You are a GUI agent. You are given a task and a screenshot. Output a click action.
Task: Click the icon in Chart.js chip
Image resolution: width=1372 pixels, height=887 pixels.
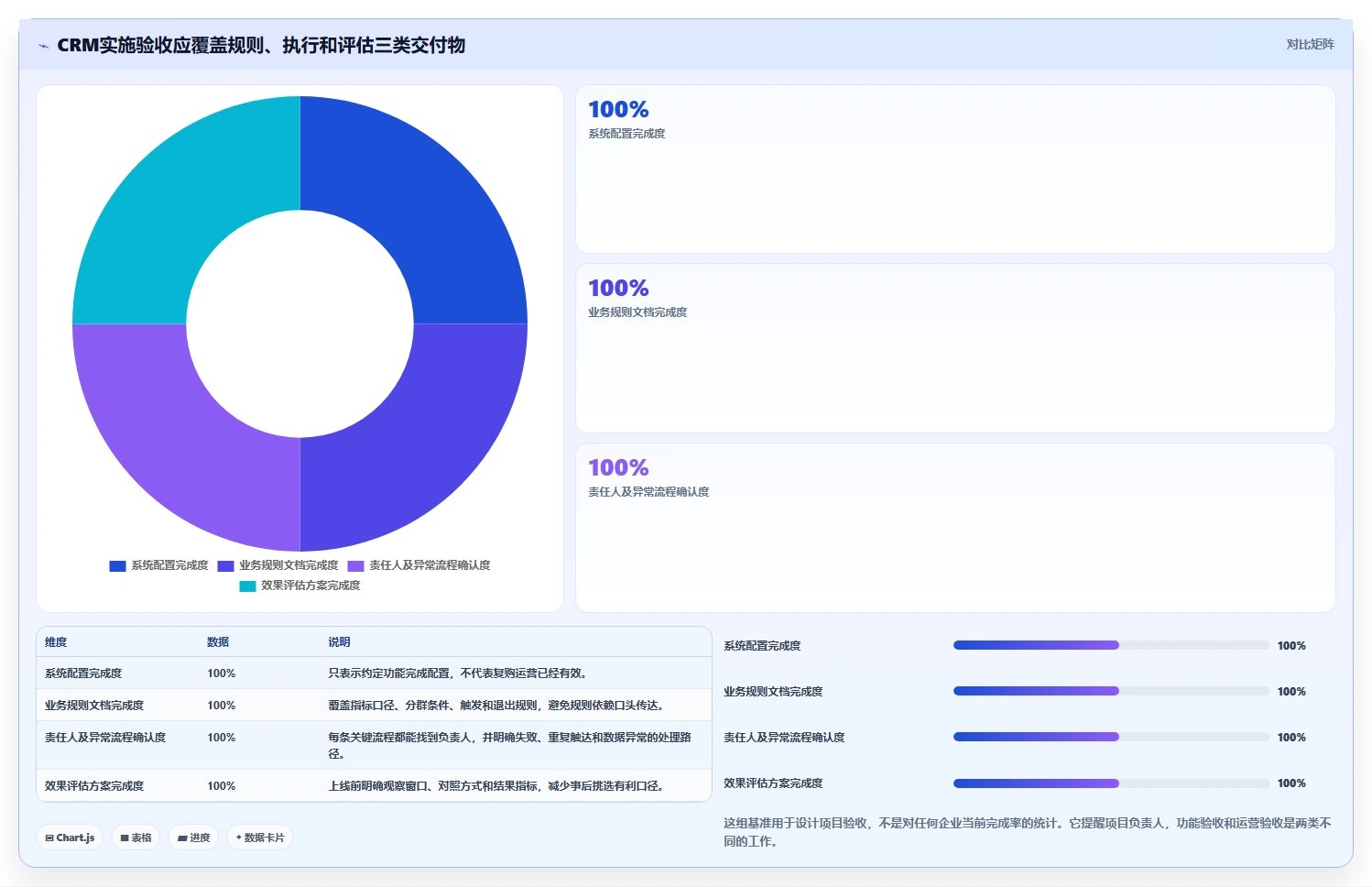(x=49, y=838)
